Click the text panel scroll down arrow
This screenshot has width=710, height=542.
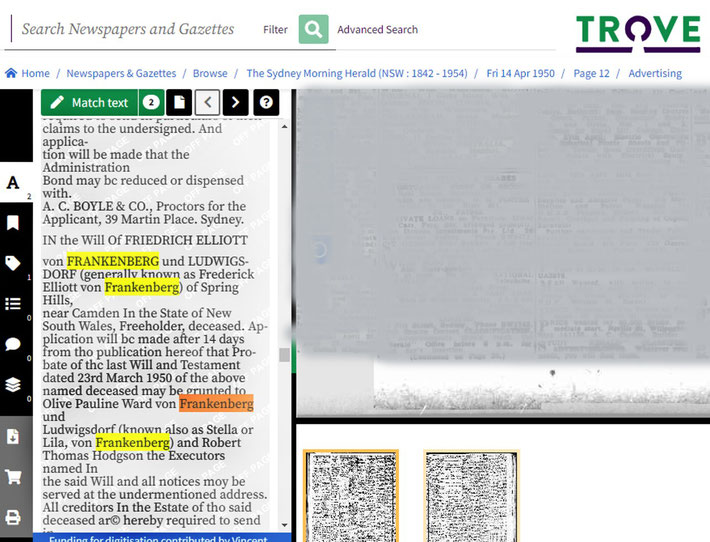[284, 525]
